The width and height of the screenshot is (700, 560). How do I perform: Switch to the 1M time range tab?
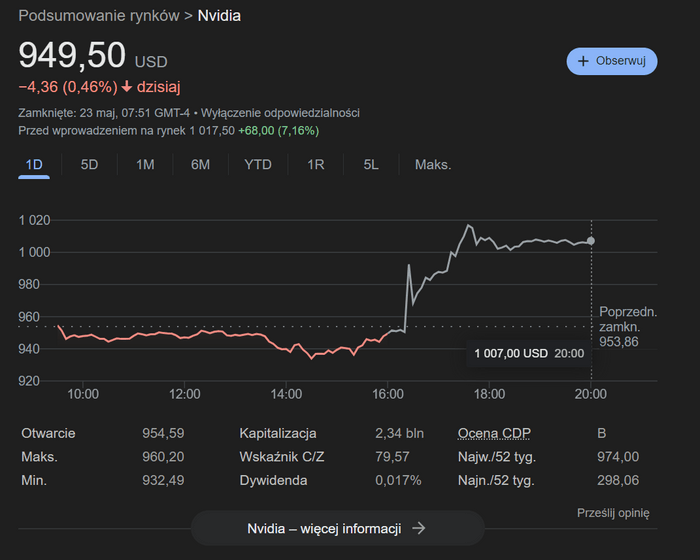coord(145,165)
